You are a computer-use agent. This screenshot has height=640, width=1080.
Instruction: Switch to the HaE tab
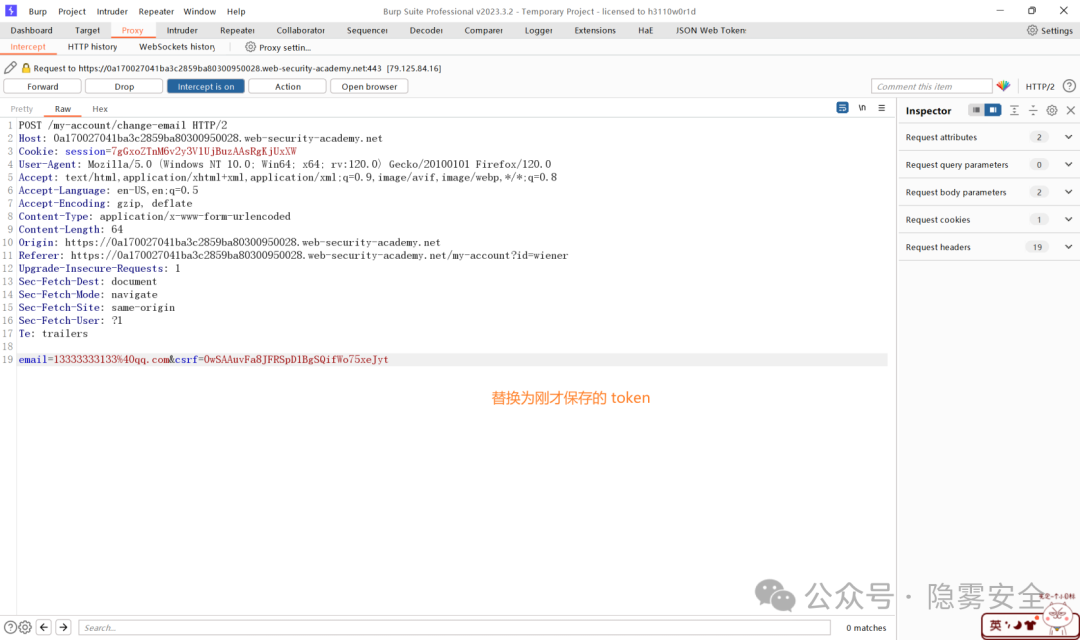(x=645, y=30)
